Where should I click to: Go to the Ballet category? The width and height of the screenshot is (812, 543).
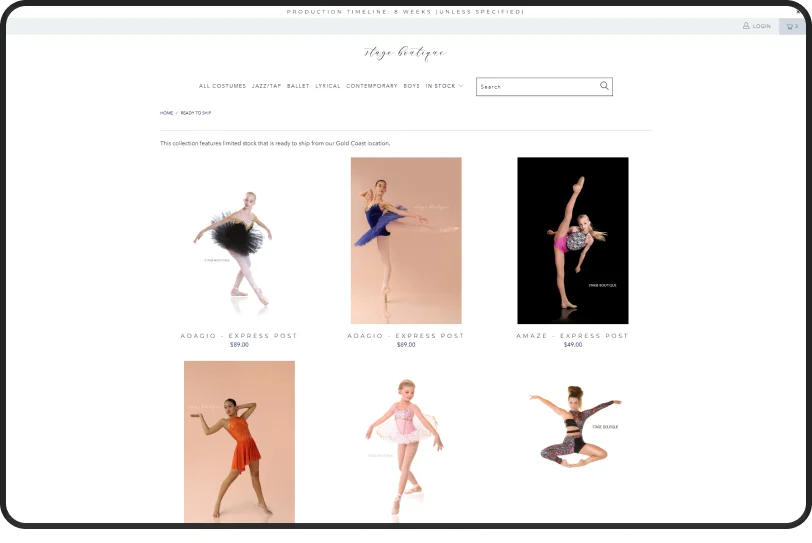tap(298, 86)
